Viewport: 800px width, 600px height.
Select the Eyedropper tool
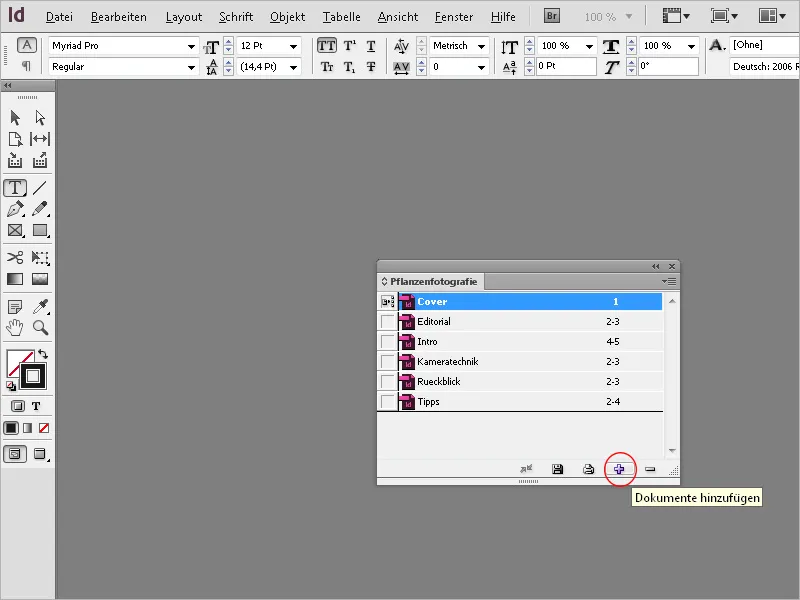click(40, 307)
